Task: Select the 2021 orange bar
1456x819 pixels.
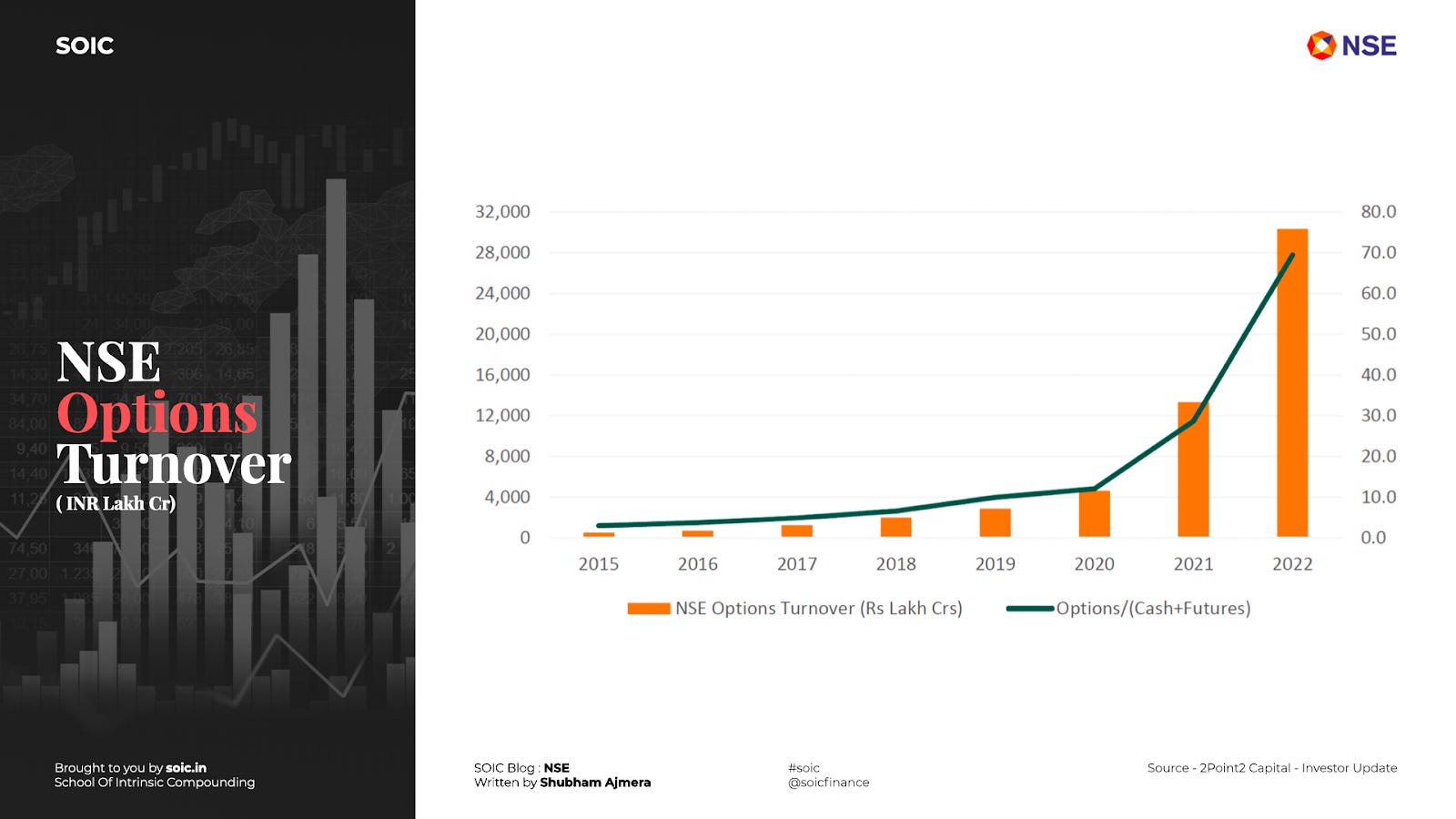Action: pos(1193,470)
